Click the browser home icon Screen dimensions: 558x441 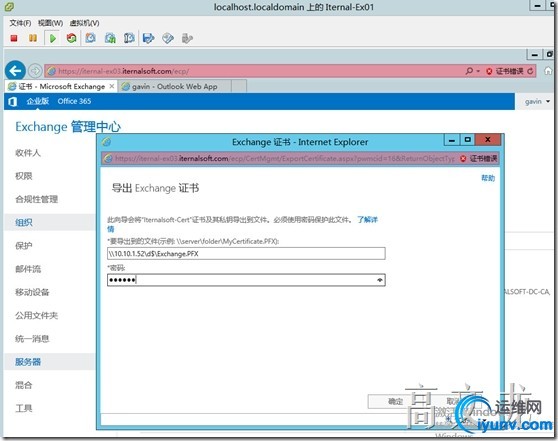point(548,71)
